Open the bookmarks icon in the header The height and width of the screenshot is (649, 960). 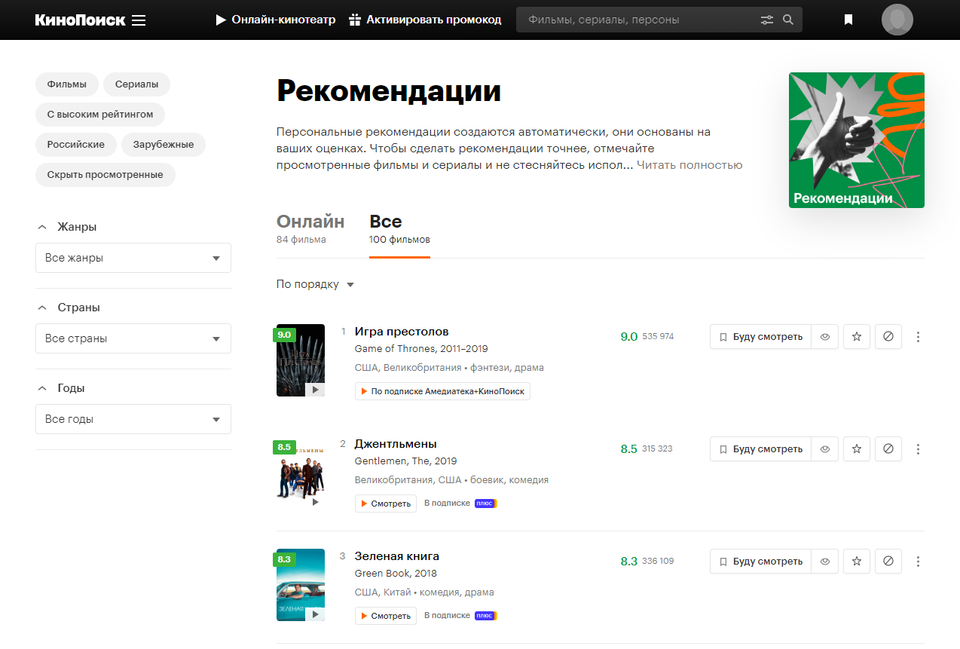(849, 20)
